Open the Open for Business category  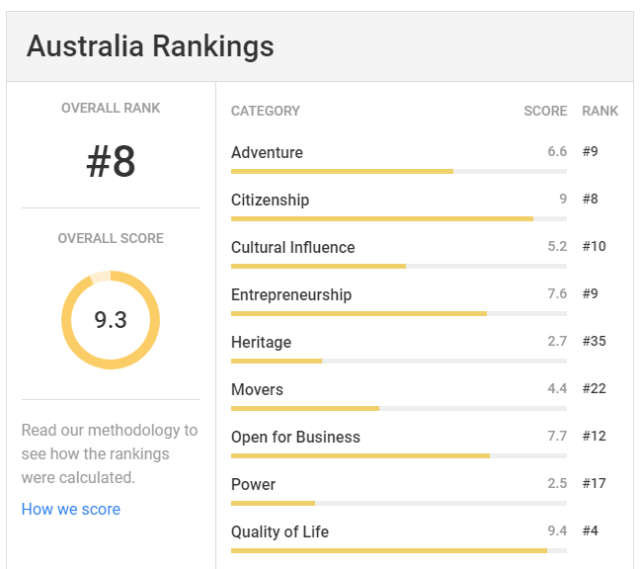[296, 437]
